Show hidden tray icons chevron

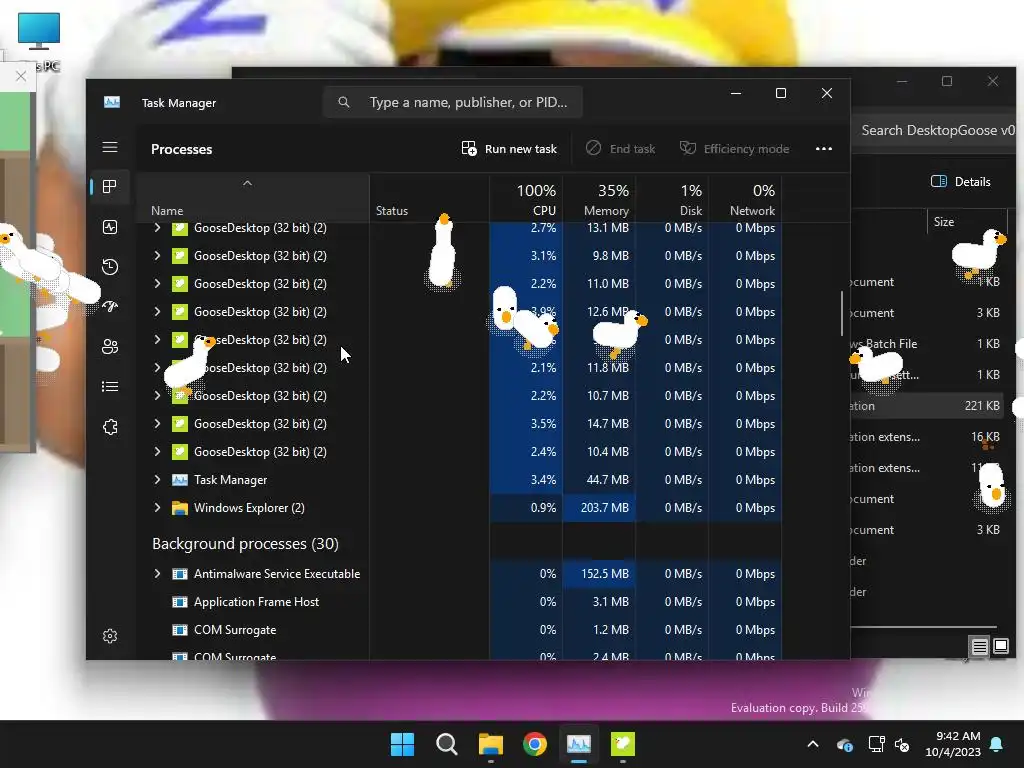point(812,744)
